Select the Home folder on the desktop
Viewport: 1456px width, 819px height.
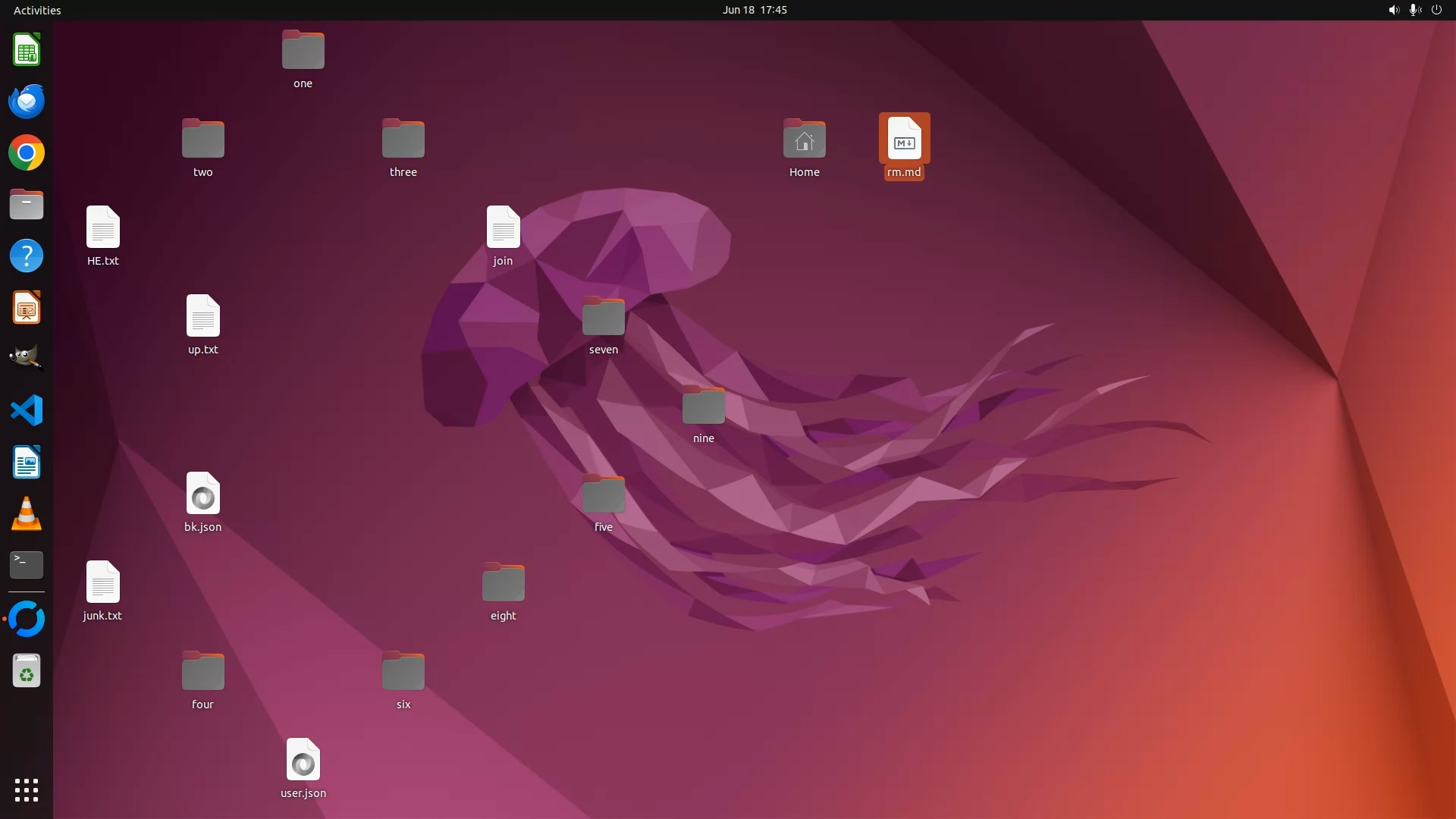coord(804,140)
